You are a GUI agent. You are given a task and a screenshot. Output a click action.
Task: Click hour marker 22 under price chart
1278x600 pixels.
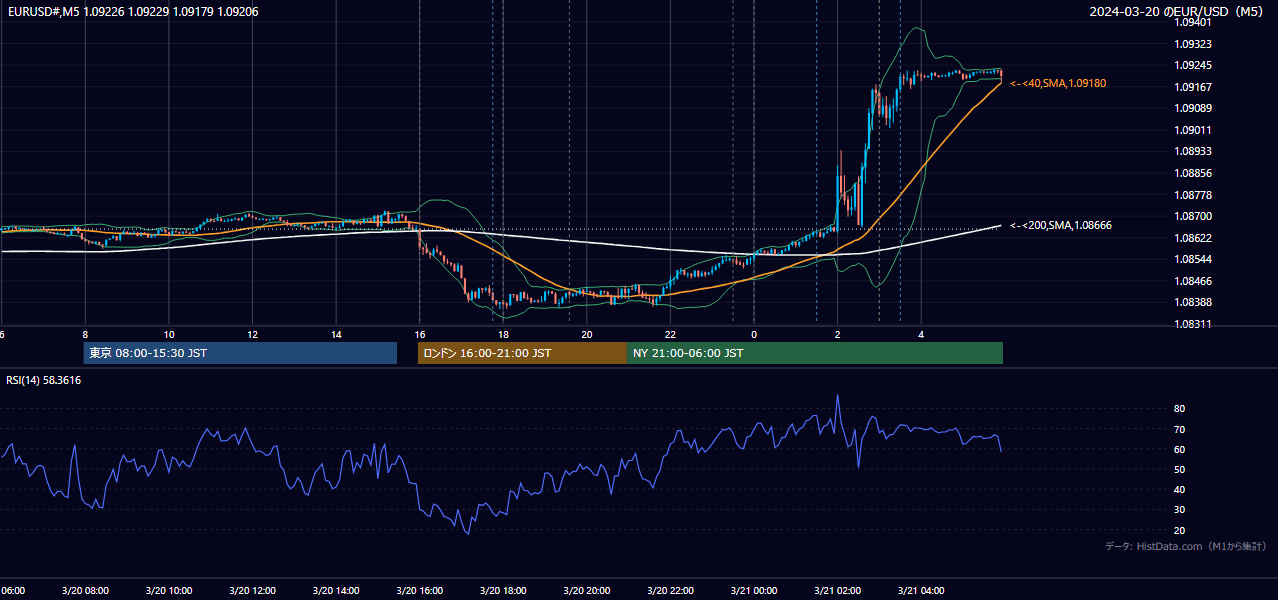point(671,334)
